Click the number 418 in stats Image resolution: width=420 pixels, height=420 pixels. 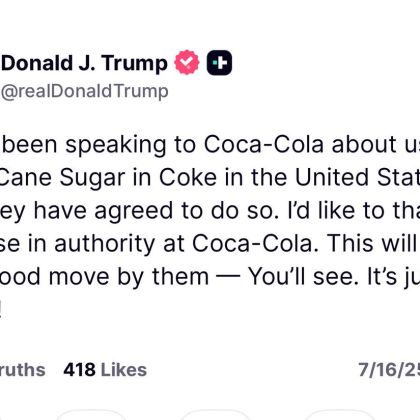point(79,370)
